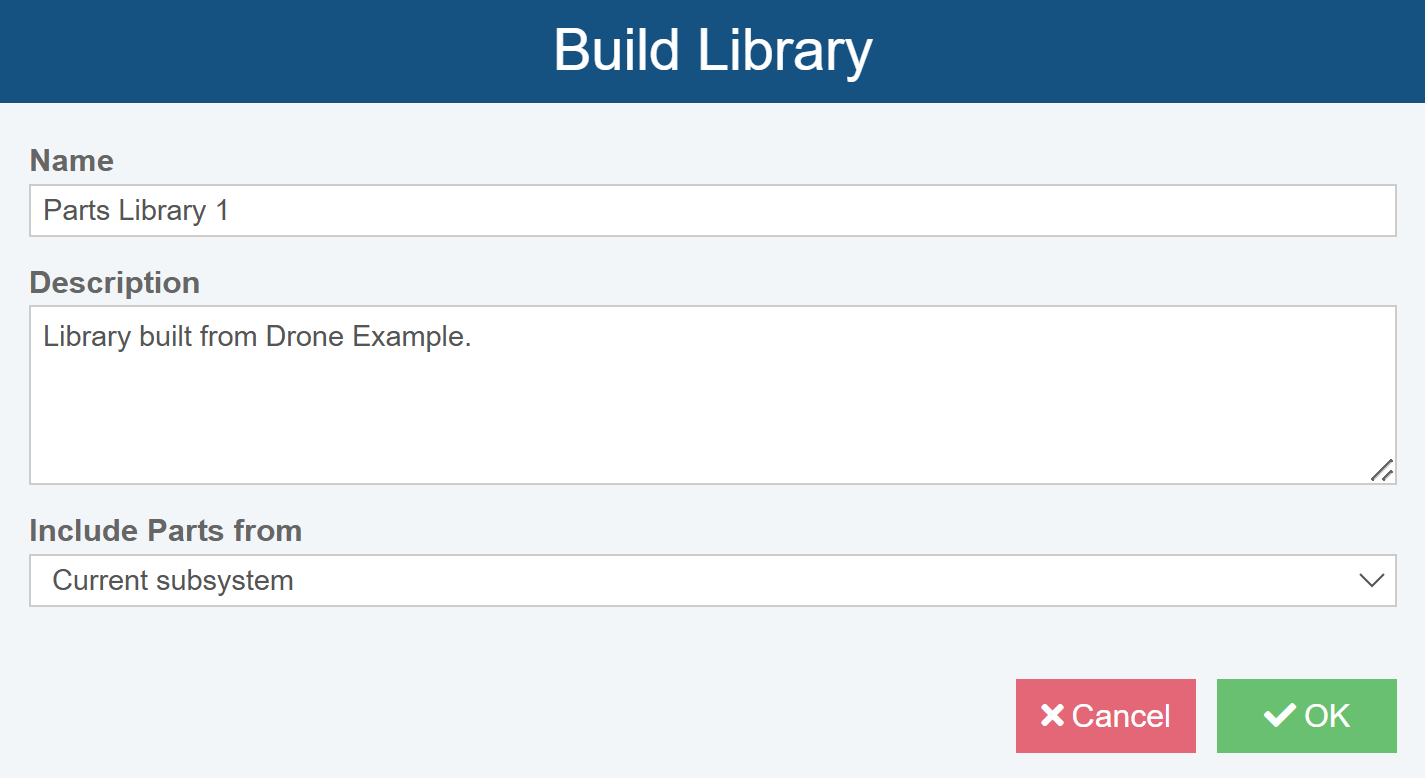Place cursor at end of Name field

click(236, 211)
